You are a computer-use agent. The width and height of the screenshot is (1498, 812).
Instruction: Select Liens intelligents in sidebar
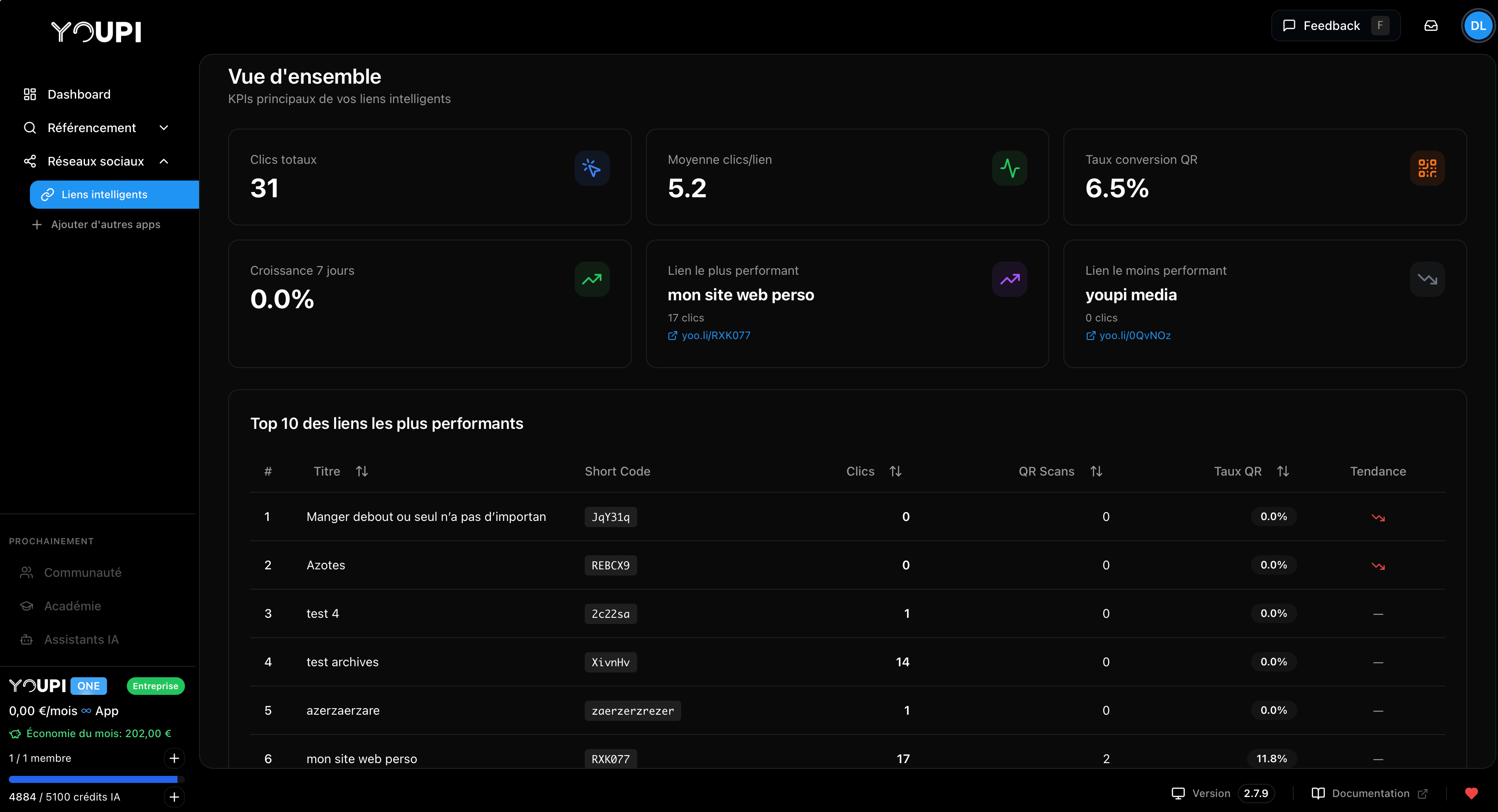coord(105,194)
